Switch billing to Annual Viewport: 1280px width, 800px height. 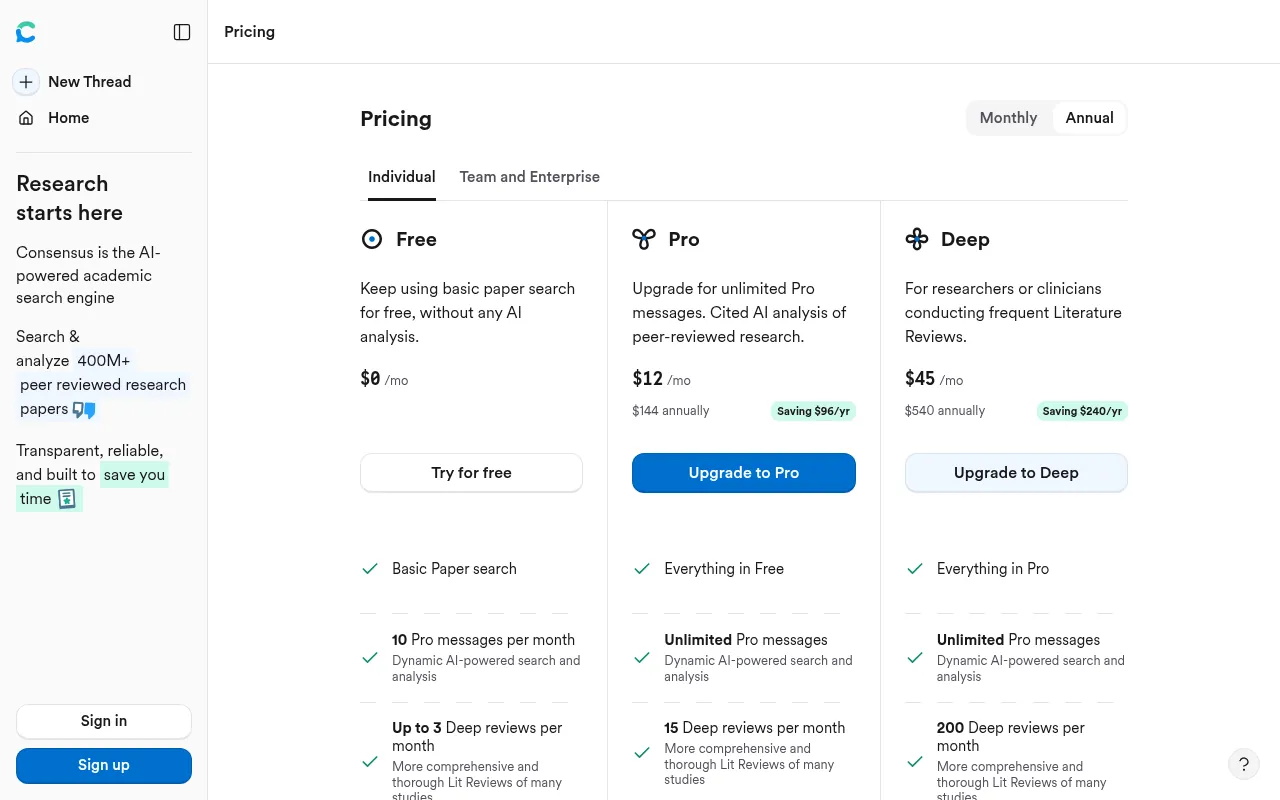pos(1089,118)
